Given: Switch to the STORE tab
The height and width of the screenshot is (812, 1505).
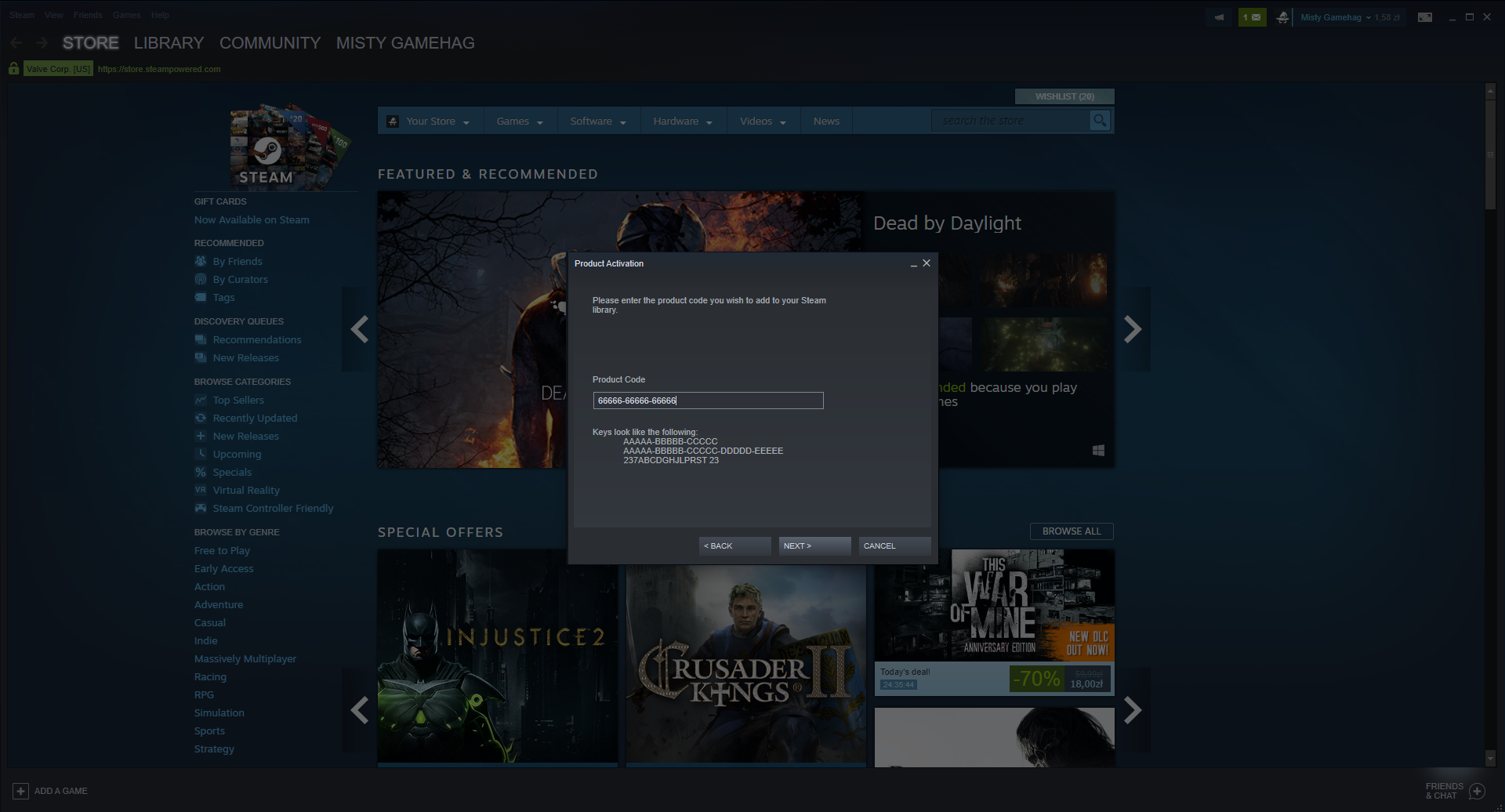Looking at the screenshot, I should (x=91, y=43).
